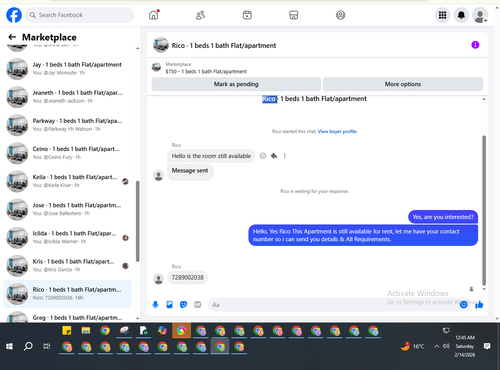Click the Facebook logo
The height and width of the screenshot is (370, 500).
[x=14, y=15]
